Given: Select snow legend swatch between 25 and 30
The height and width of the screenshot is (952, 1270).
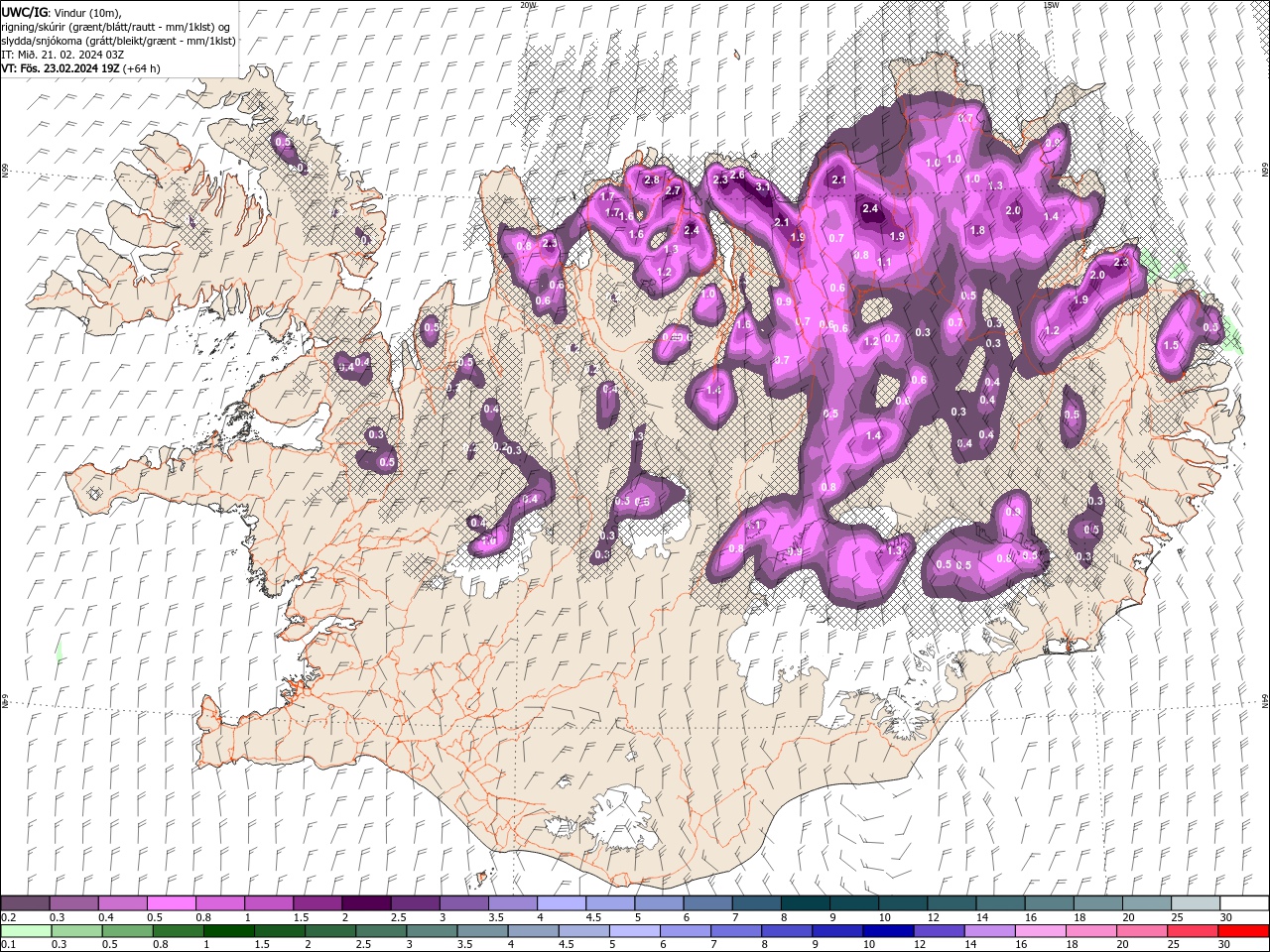Looking at the screenshot, I should tap(1194, 902).
